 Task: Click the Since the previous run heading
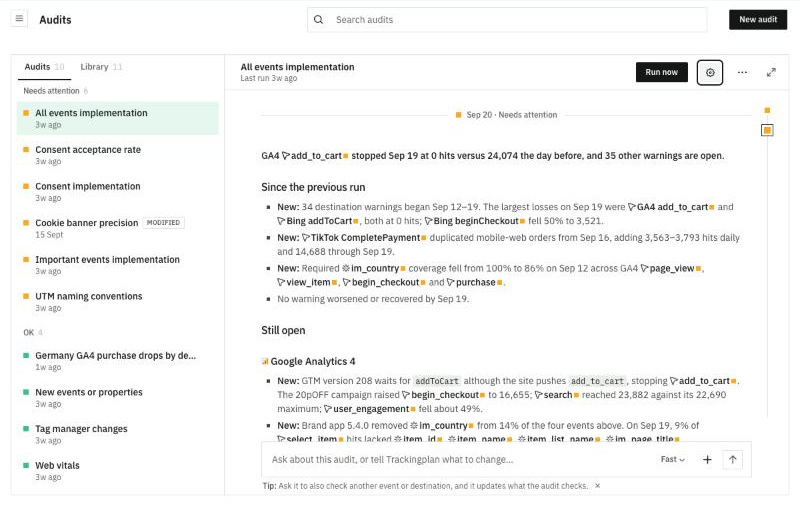(x=313, y=187)
